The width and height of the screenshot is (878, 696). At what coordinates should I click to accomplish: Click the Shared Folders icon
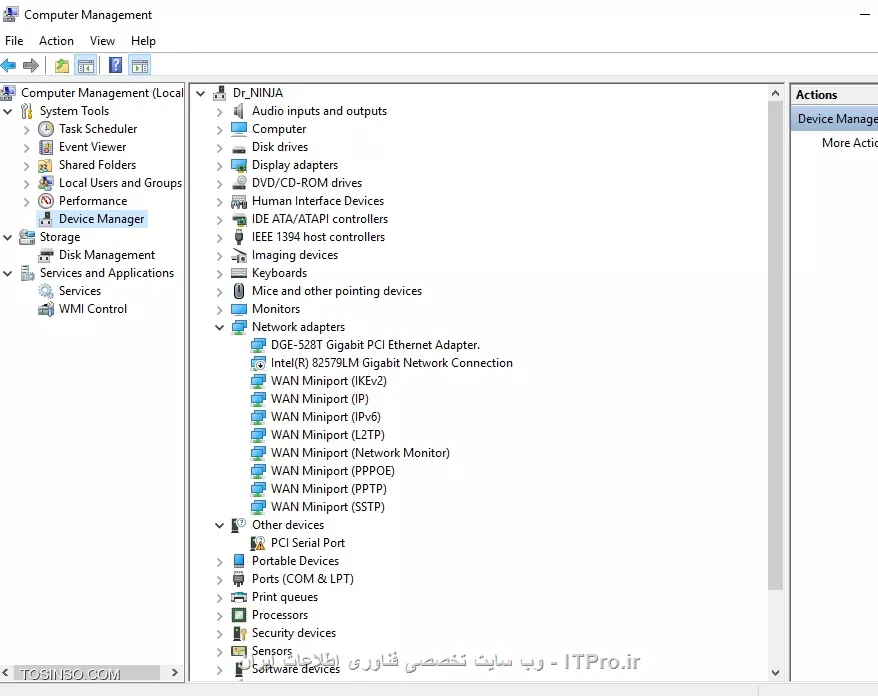tap(45, 166)
